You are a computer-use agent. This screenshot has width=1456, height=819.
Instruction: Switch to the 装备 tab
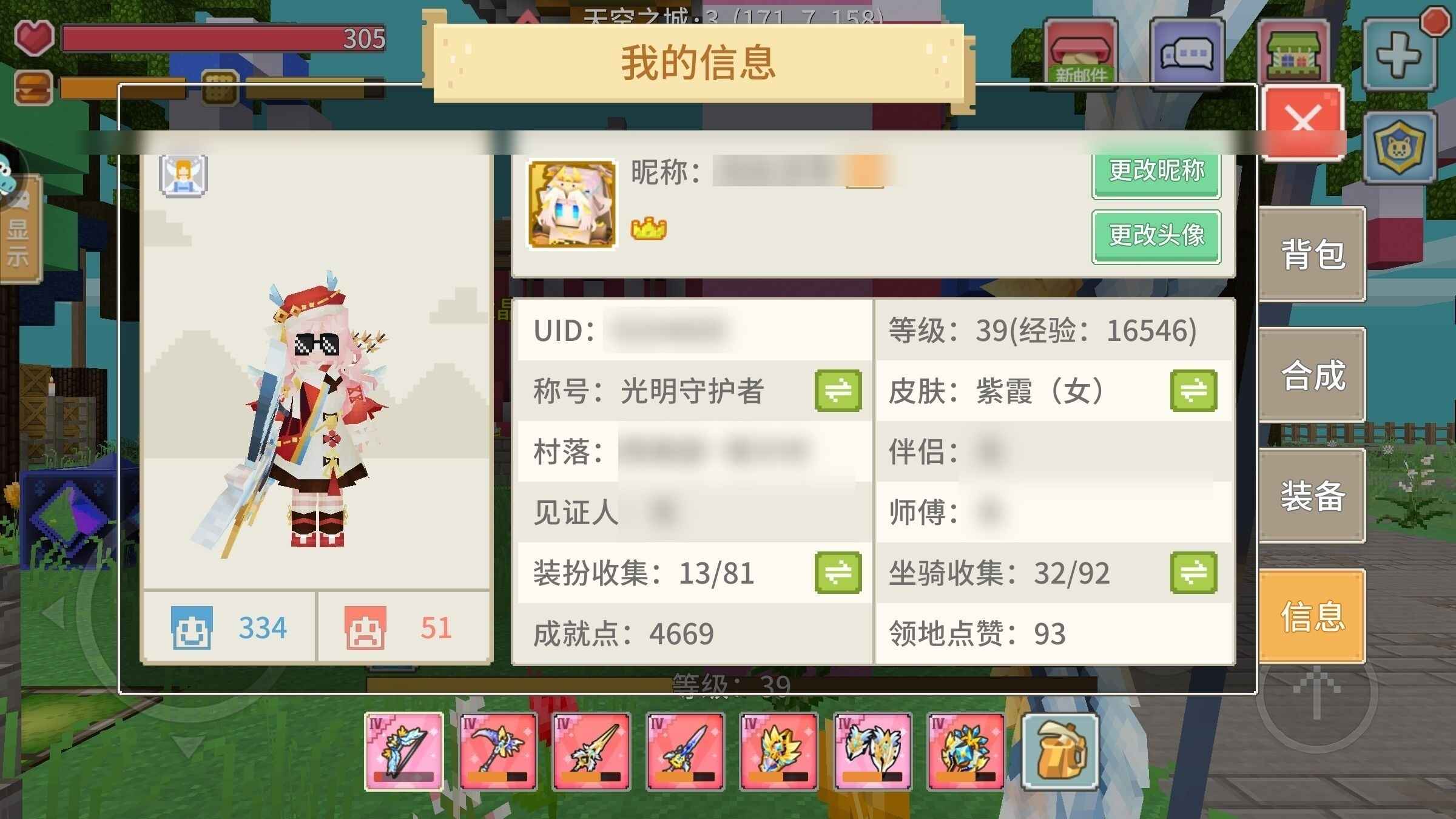(1312, 495)
